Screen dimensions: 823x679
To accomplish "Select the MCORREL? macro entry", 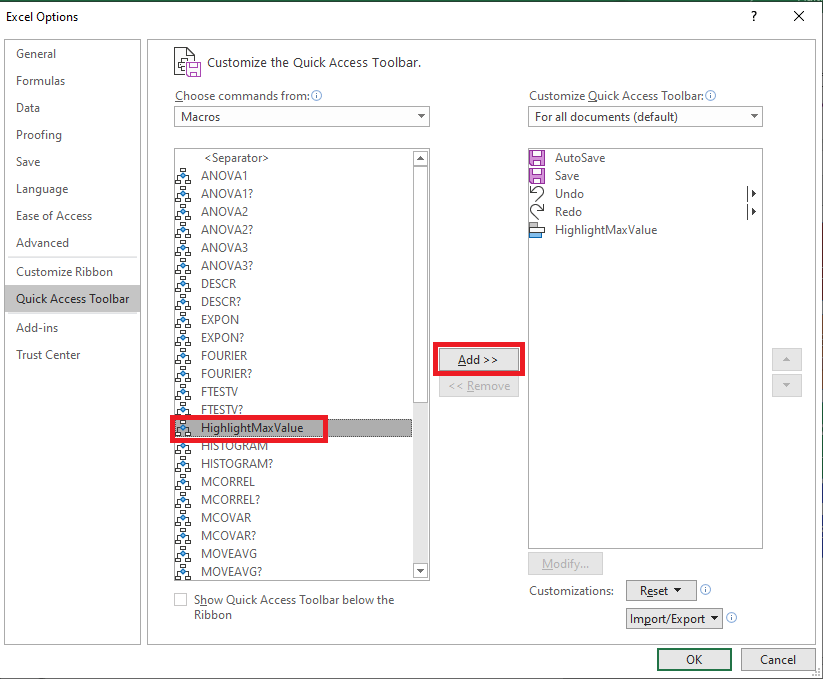I will 293,500.
